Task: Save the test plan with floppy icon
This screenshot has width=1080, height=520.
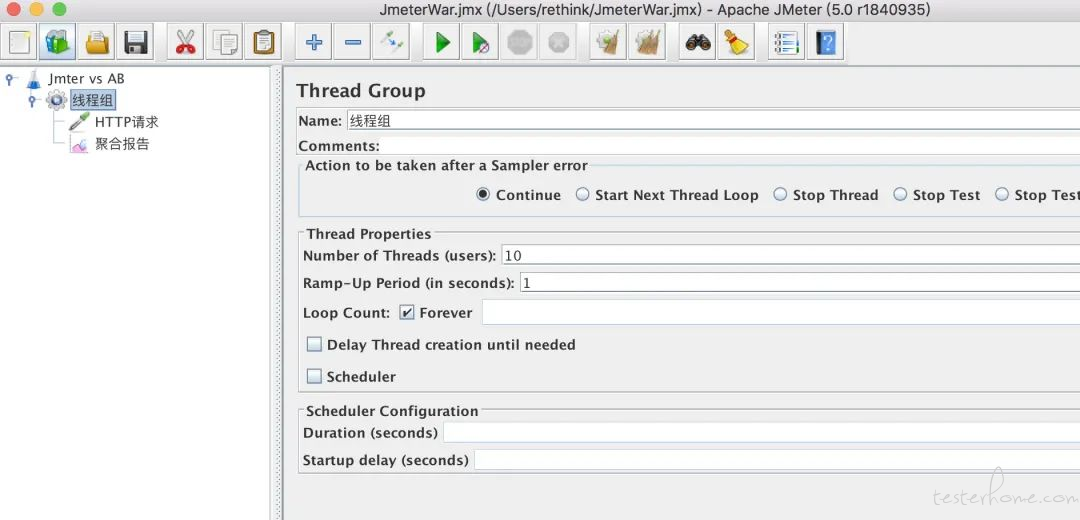Action: 136,43
